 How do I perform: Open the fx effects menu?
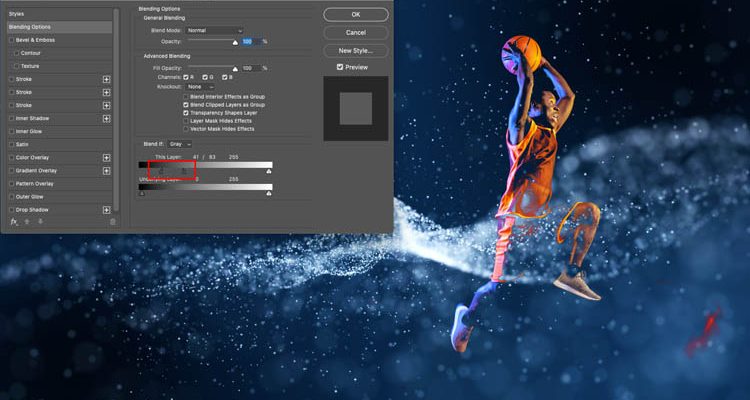click(13, 222)
